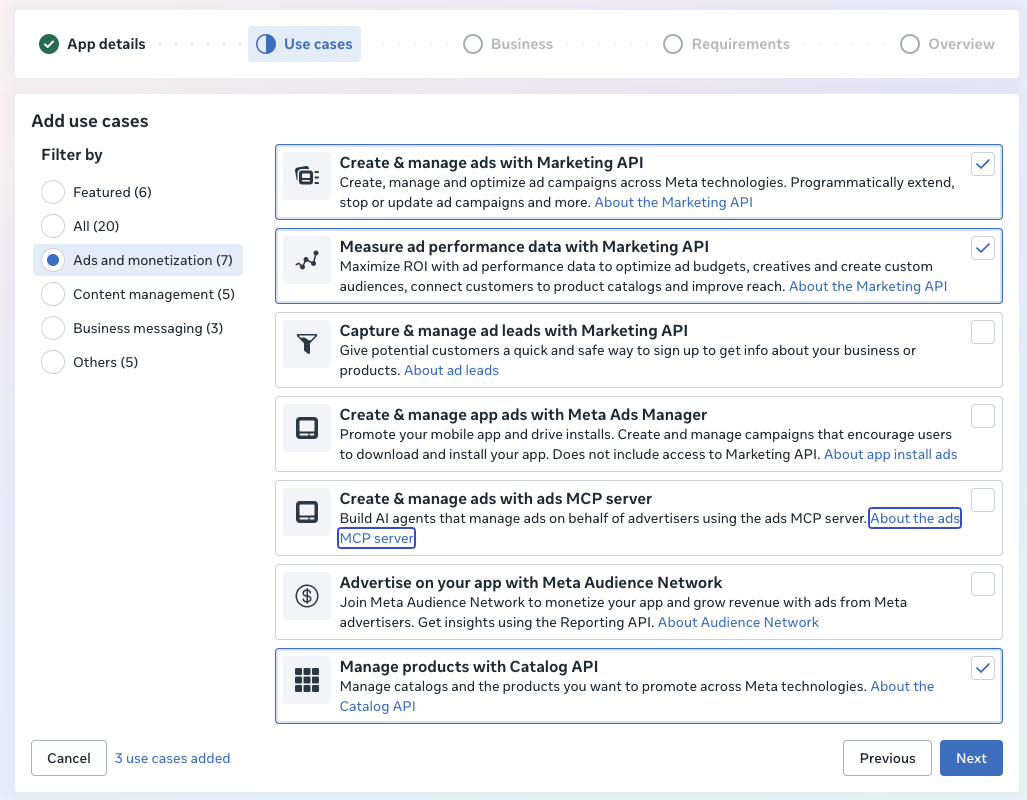Jump to the Business step

508,44
